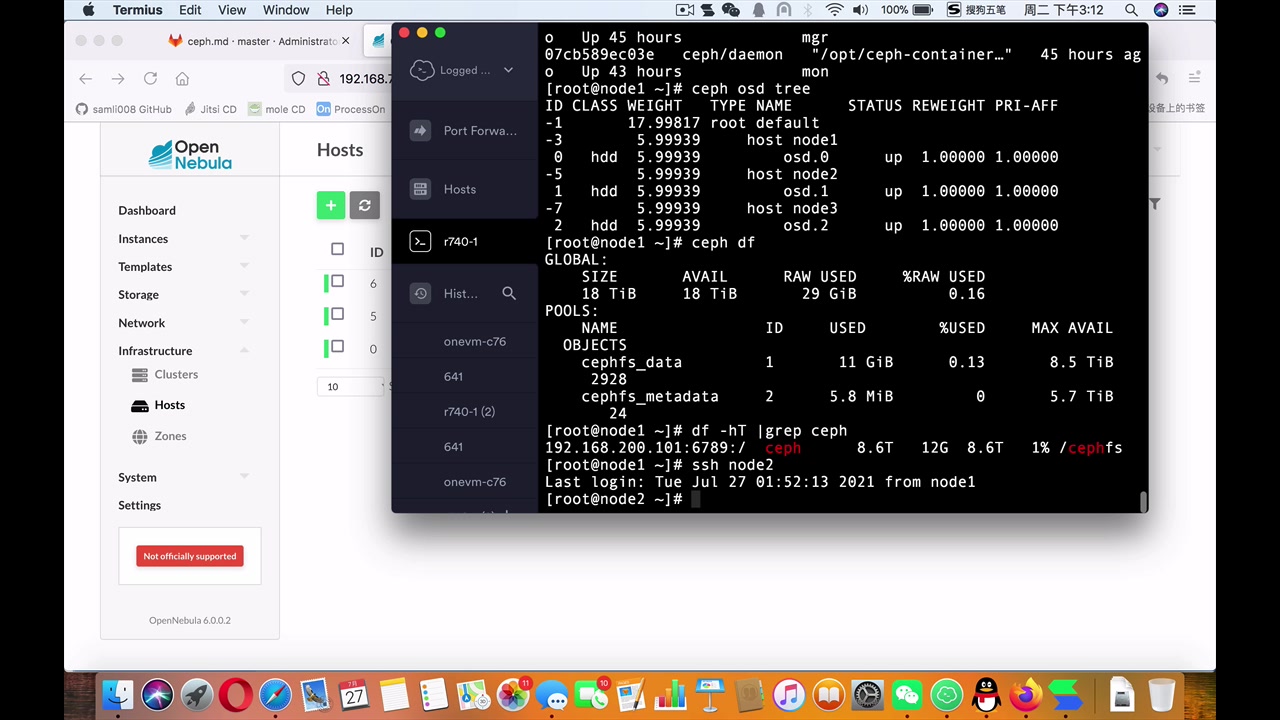Screen dimensions: 1280x720
Task: Open Settings in OpenNebula sidebar
Action: point(139,505)
